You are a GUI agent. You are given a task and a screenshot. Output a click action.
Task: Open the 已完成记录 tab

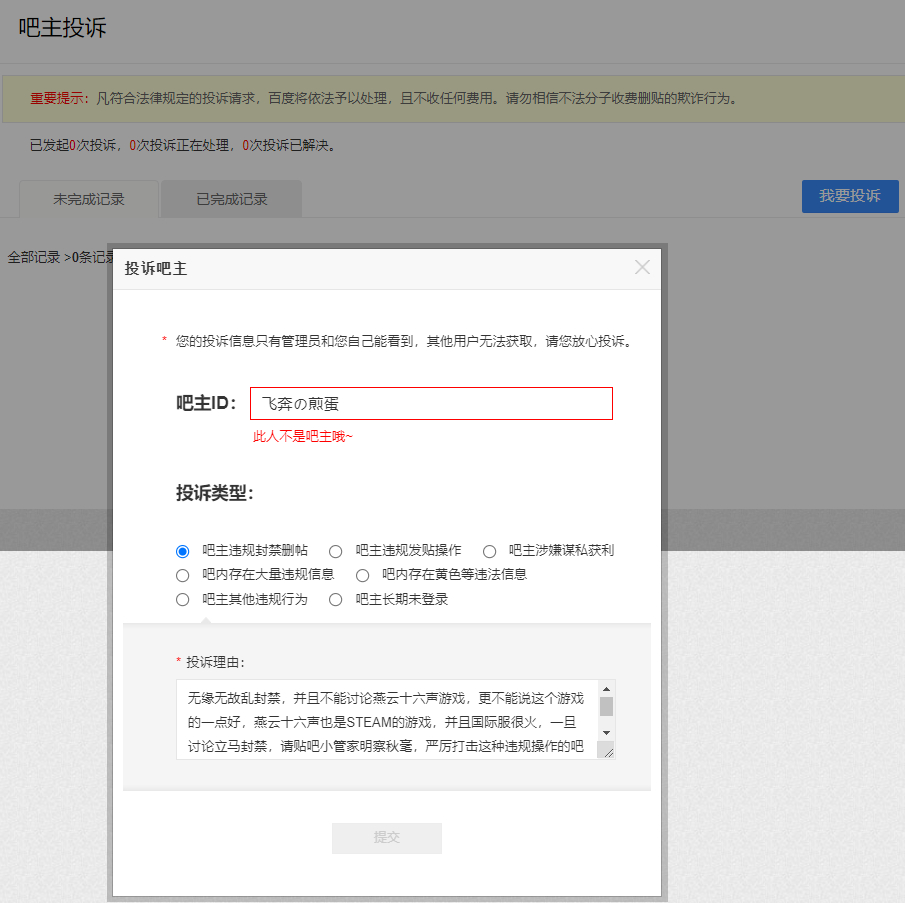click(232, 199)
